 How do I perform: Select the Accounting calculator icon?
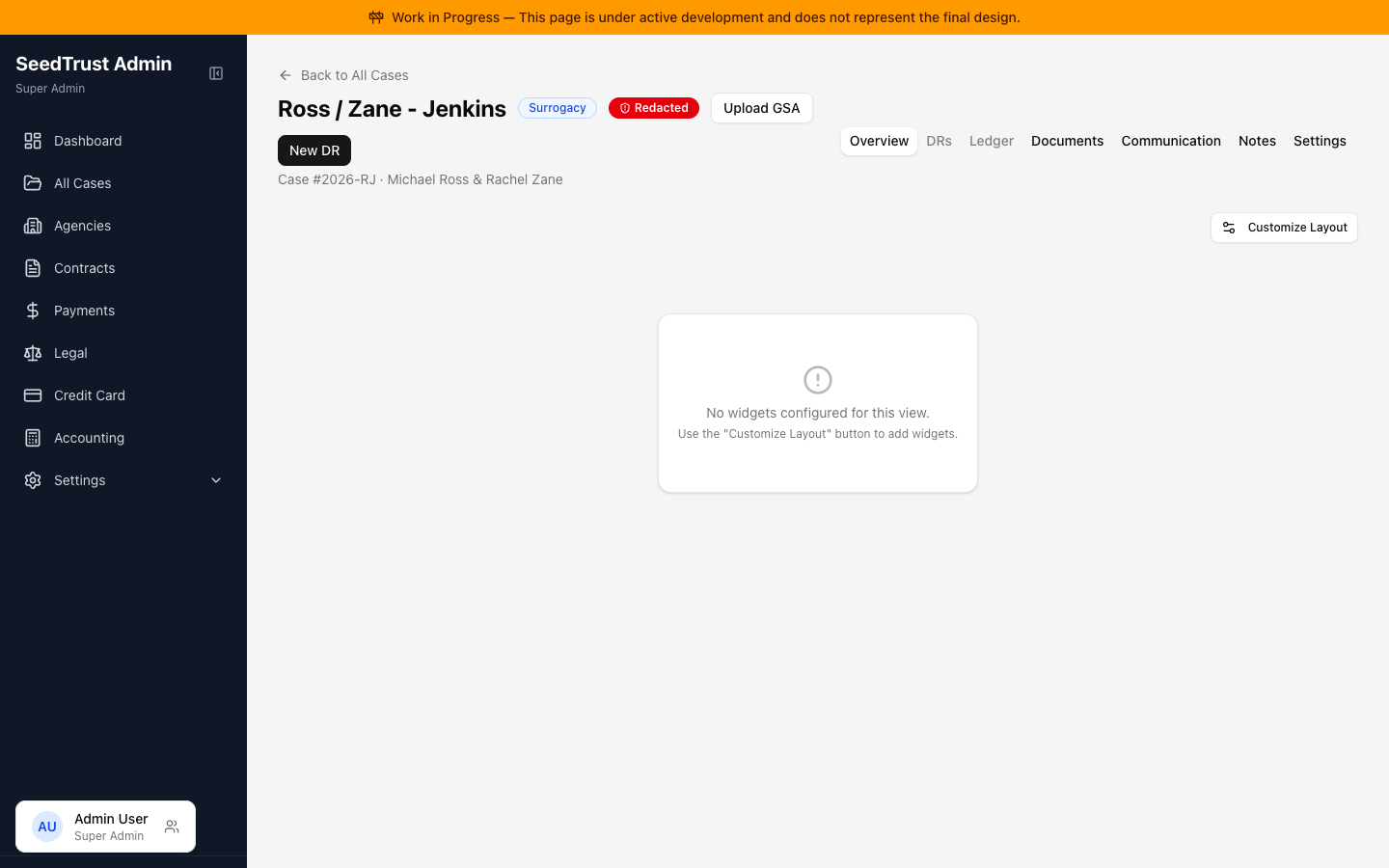click(33, 438)
